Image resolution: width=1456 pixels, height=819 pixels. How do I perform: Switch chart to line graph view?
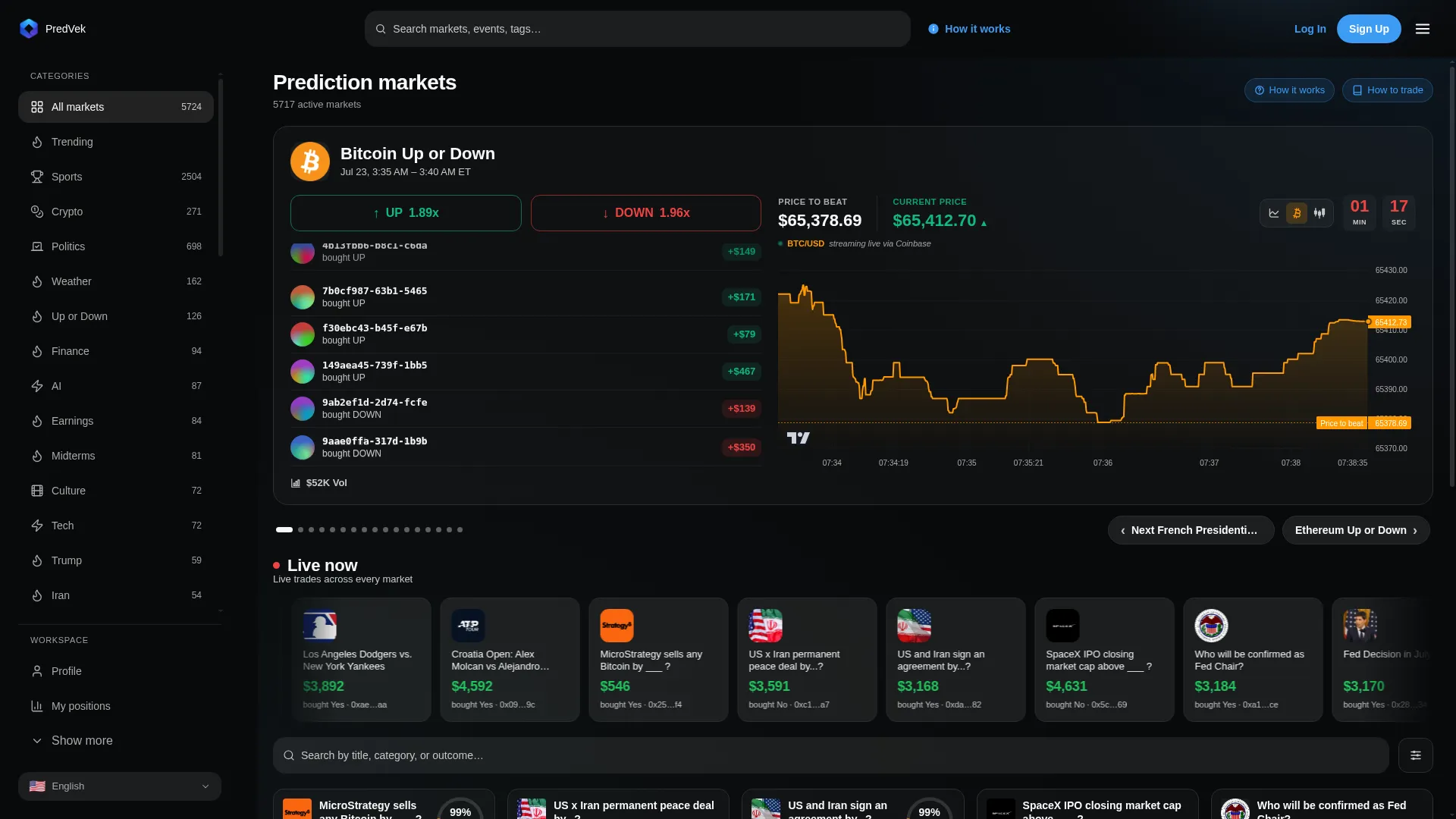click(1274, 213)
